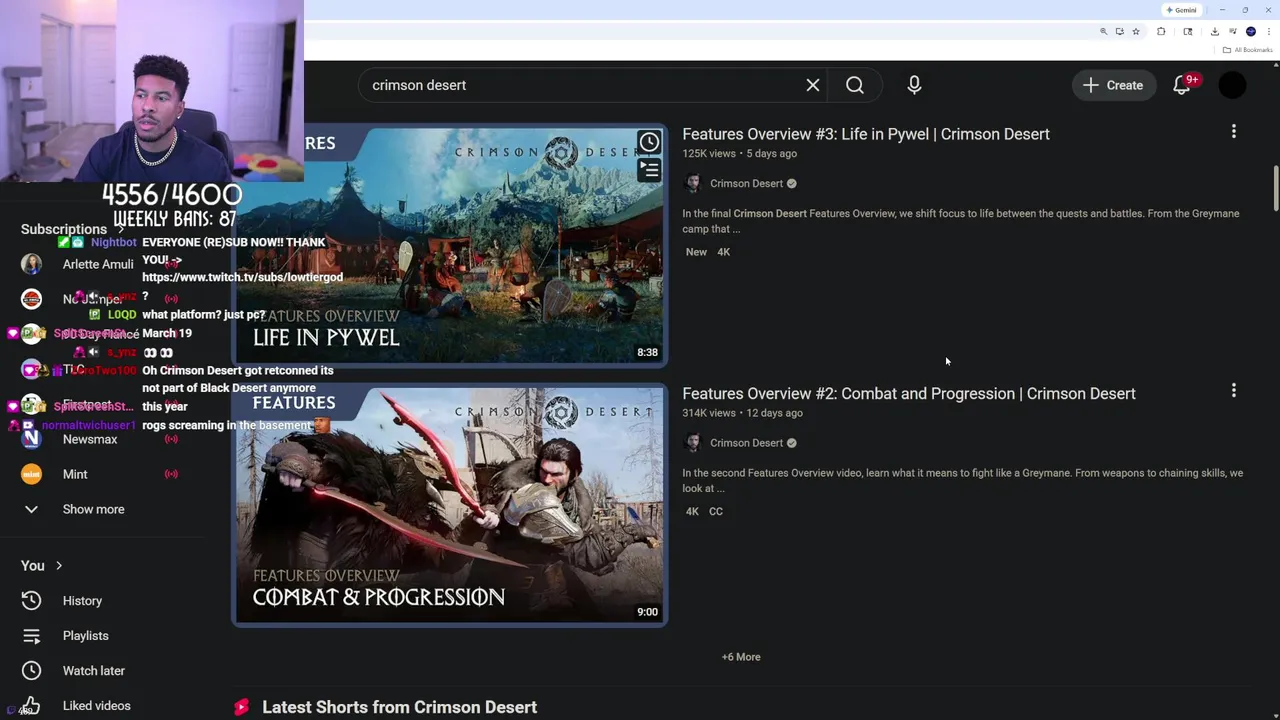This screenshot has height=720, width=1280.
Task: Click the Playlists list icon
Action: point(31,636)
